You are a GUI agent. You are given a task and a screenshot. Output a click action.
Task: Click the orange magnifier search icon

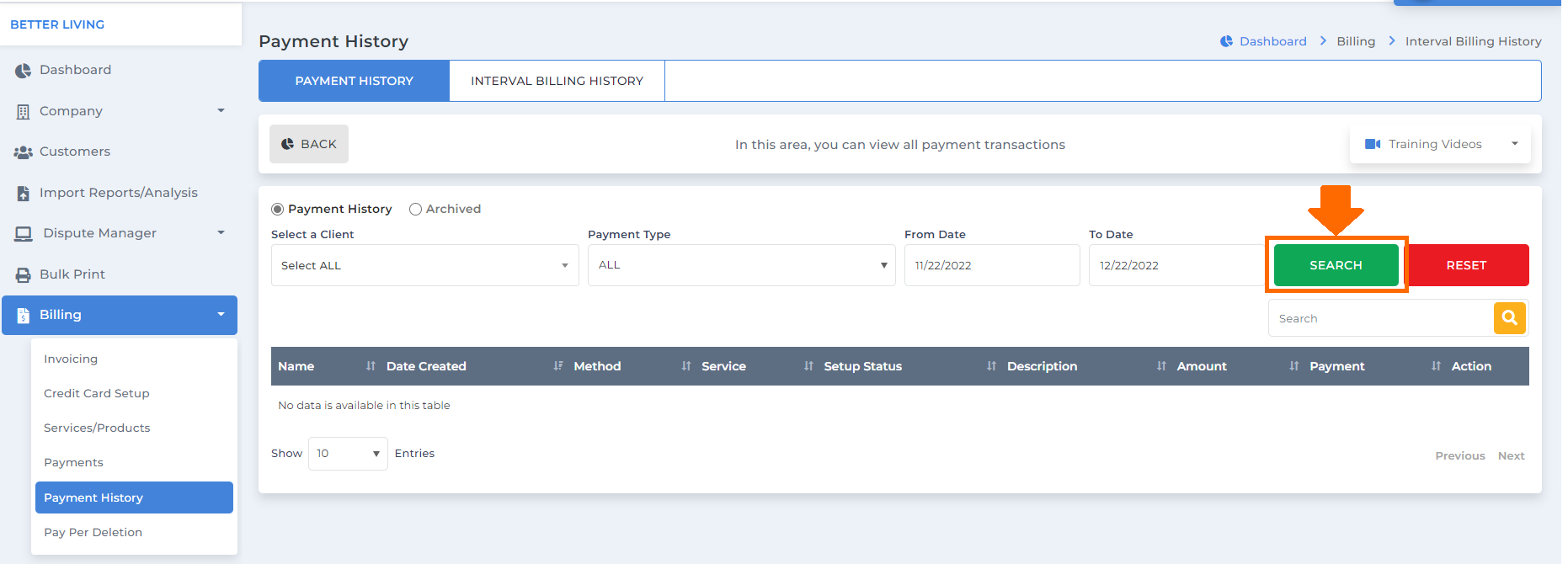tap(1509, 318)
